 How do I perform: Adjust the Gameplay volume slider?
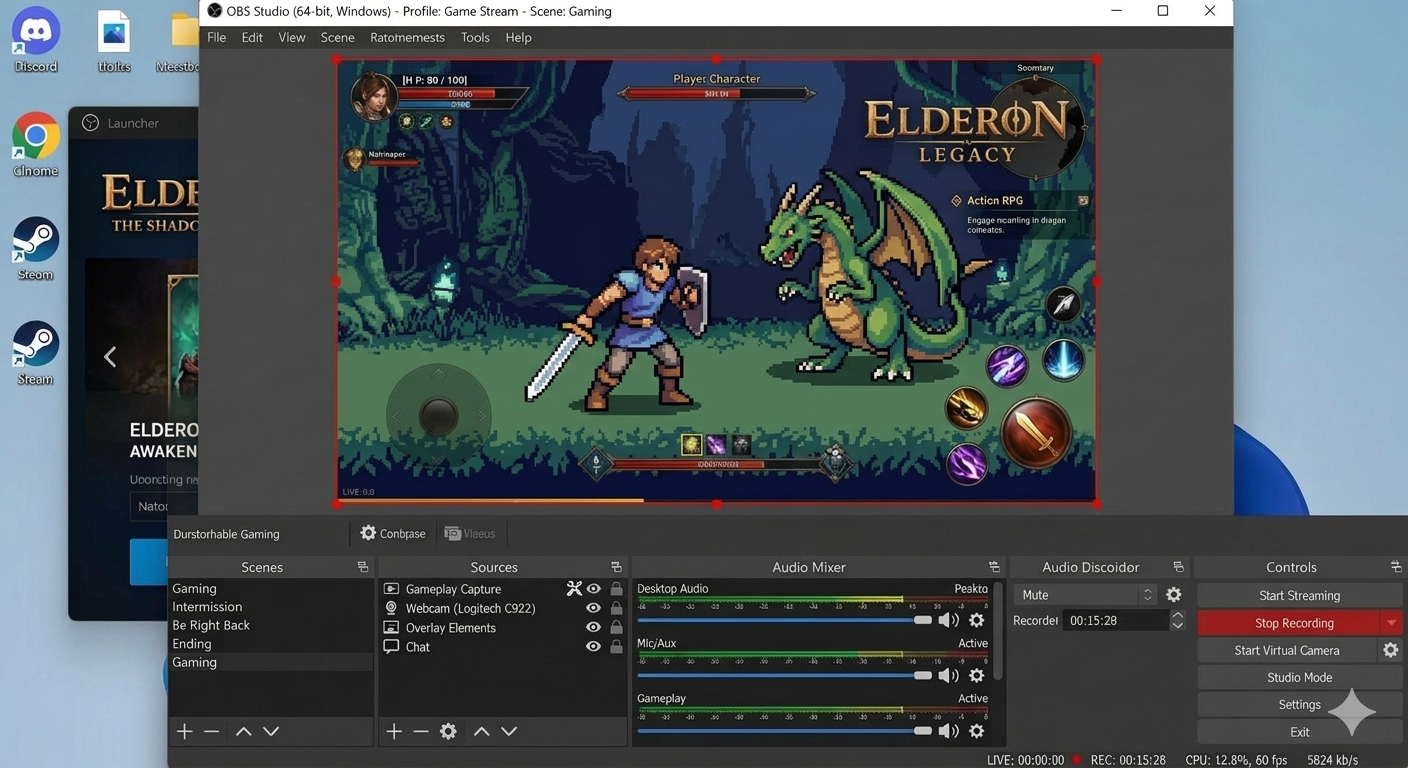(786, 731)
